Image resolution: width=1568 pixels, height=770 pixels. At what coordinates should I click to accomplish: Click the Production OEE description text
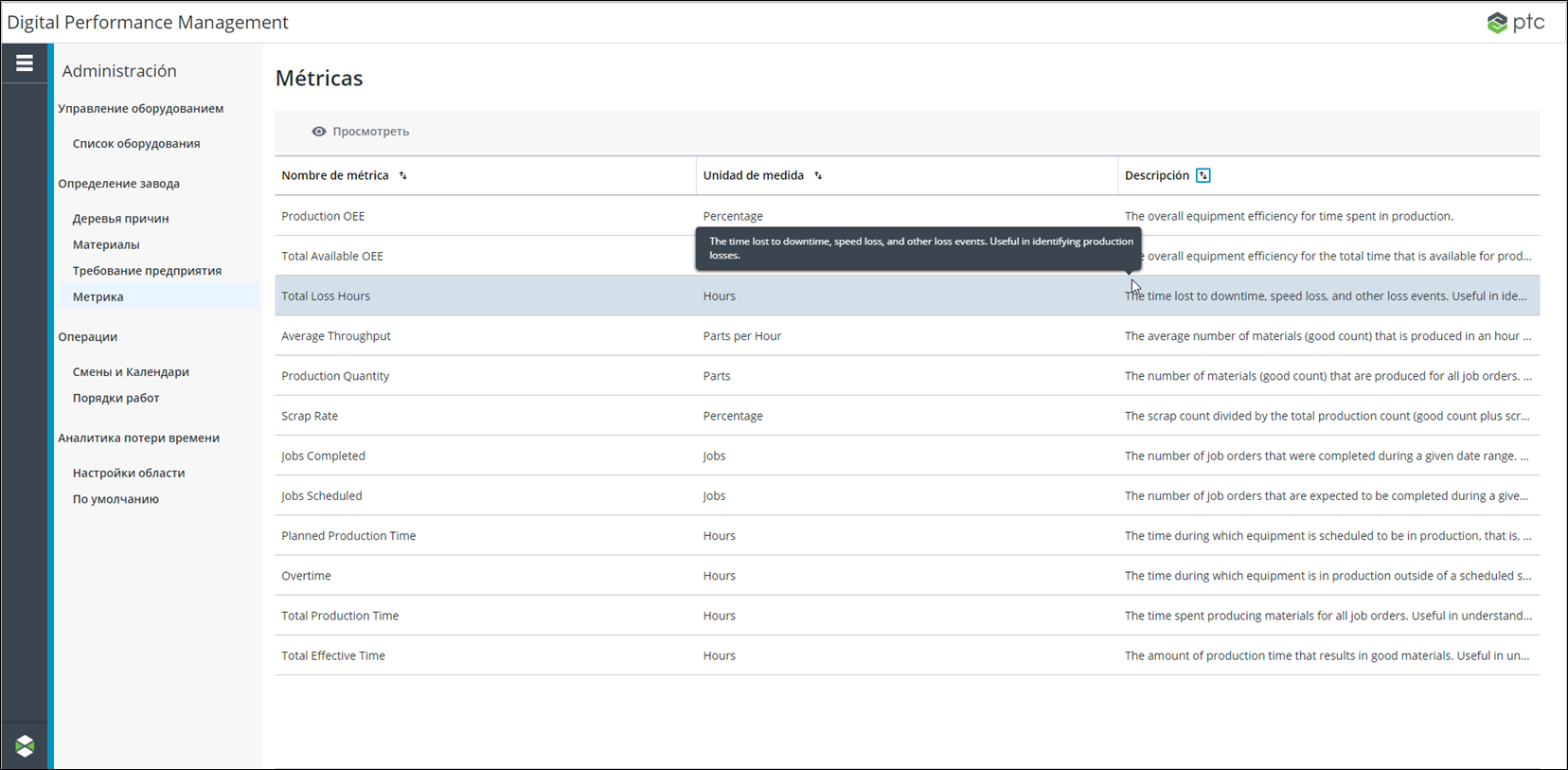pos(1289,216)
